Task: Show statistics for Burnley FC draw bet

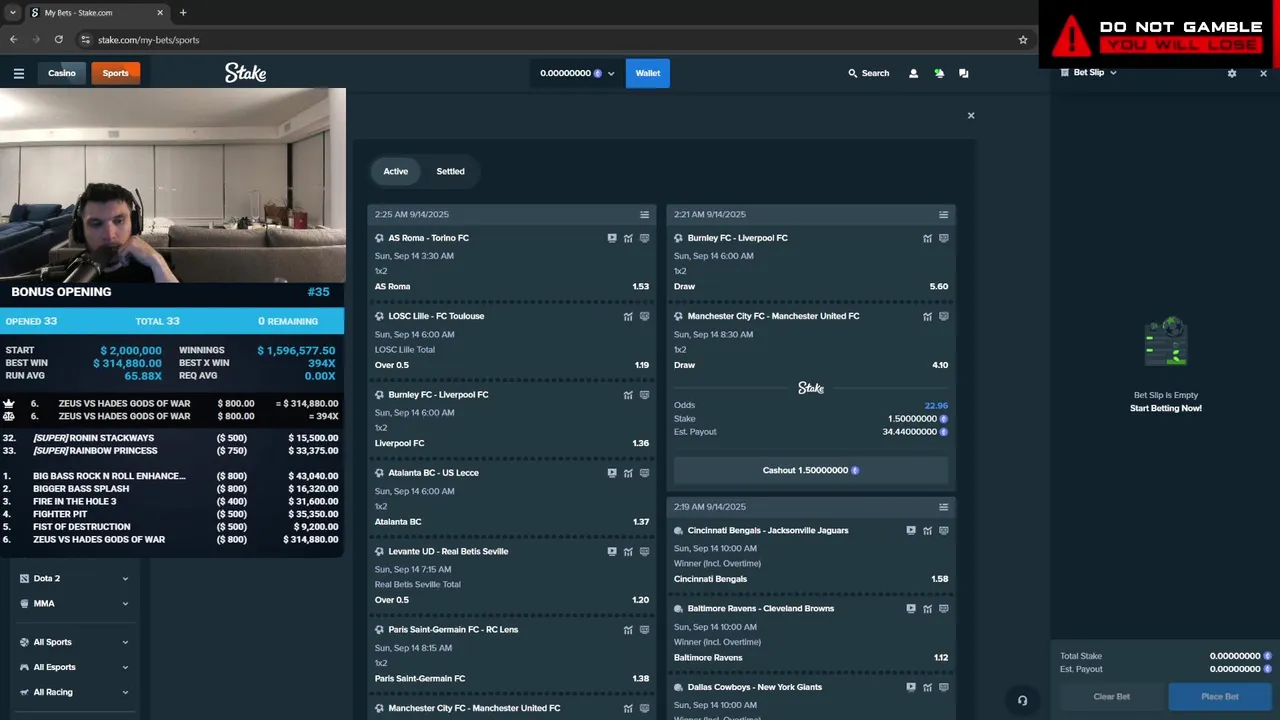Action: click(x=927, y=238)
